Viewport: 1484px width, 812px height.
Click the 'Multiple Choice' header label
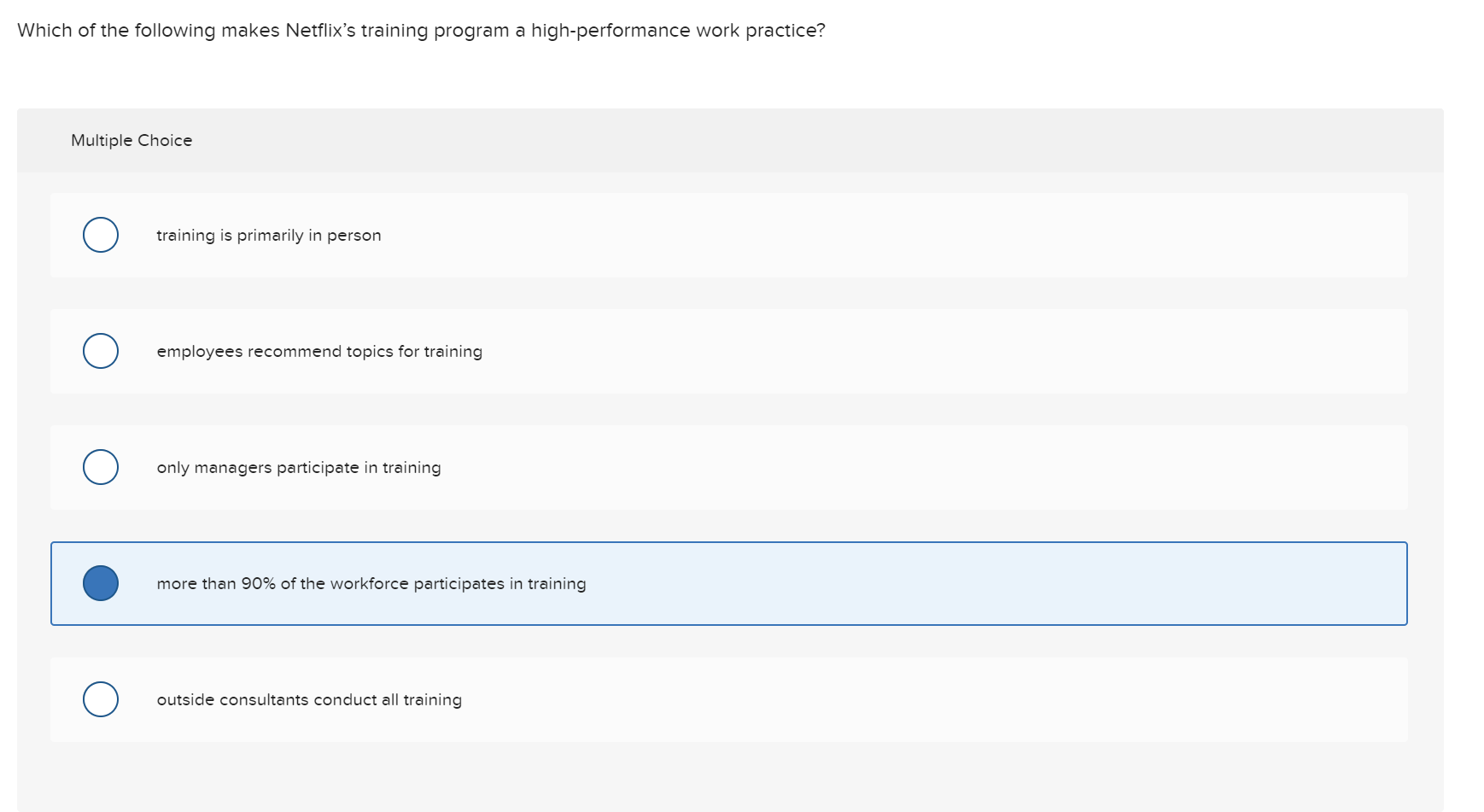131,140
